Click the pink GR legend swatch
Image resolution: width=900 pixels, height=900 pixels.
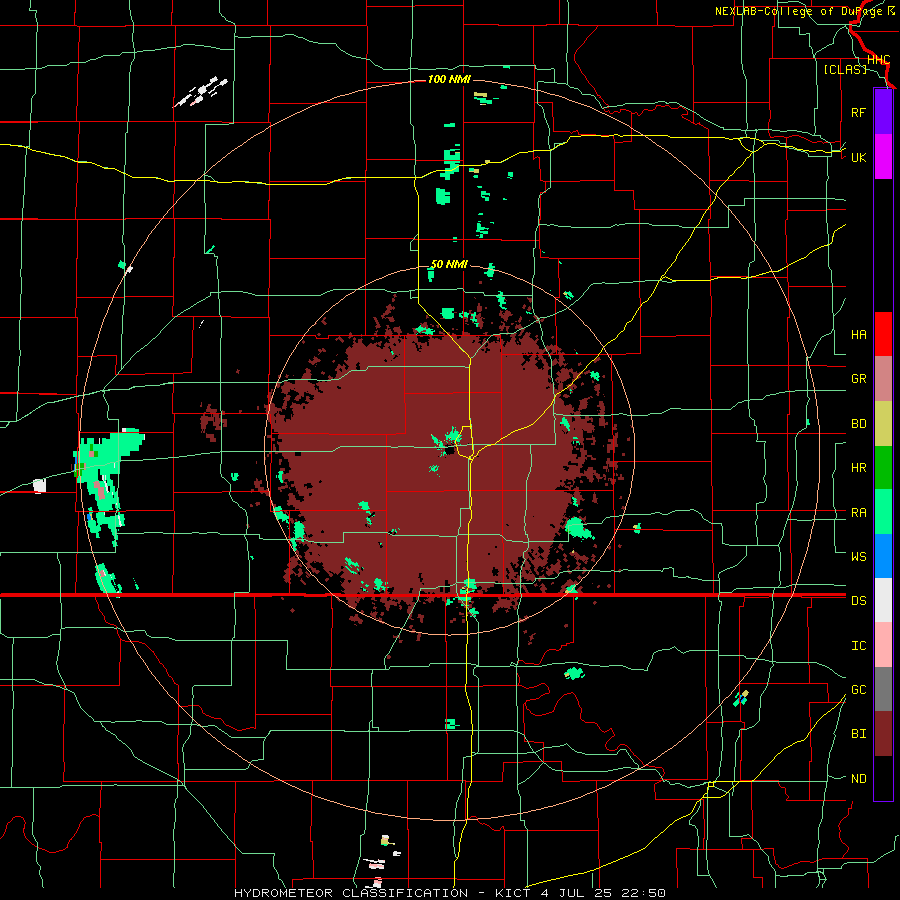(x=883, y=379)
